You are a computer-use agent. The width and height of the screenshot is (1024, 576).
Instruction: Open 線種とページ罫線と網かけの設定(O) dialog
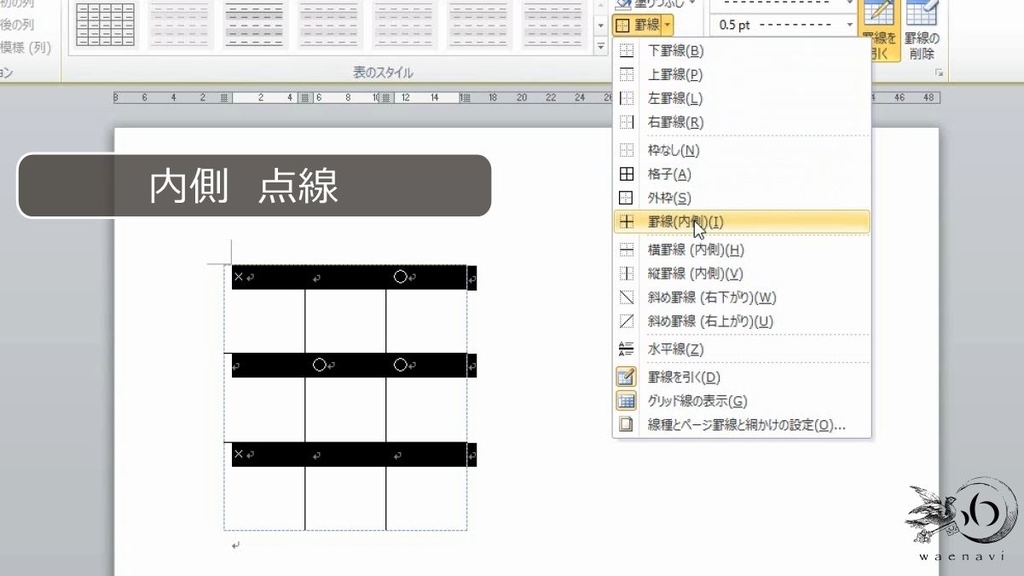[742, 425]
